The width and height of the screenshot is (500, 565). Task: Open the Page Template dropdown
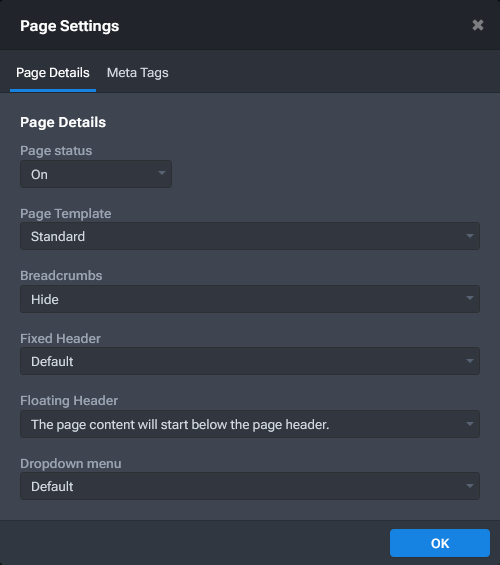coord(250,236)
